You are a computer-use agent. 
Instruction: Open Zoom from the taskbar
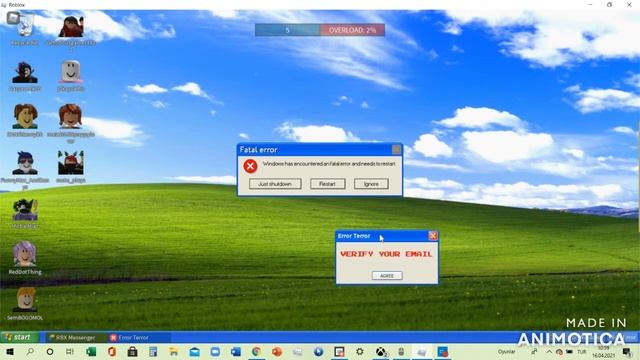point(215,352)
